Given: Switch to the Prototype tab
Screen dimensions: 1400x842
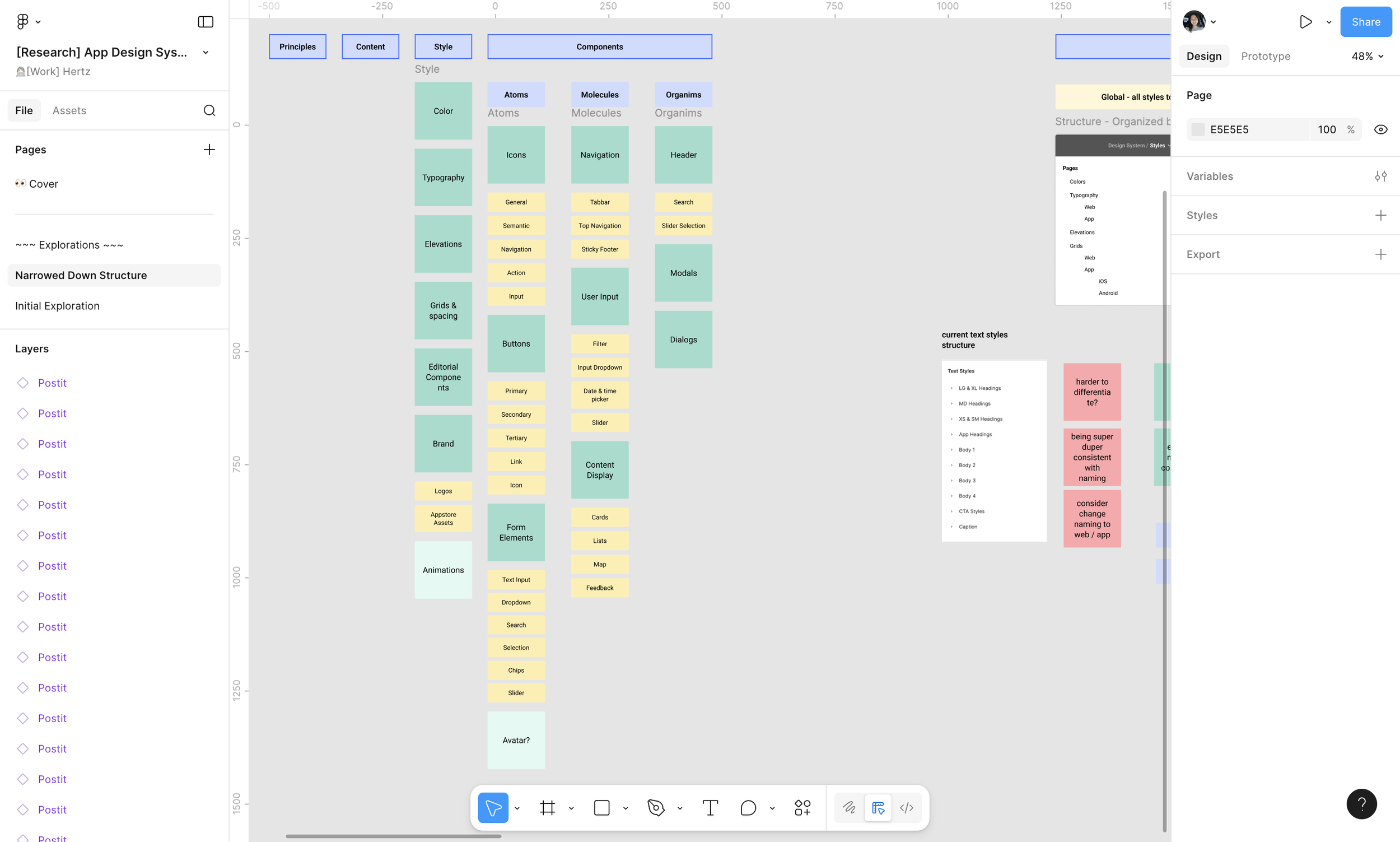Looking at the screenshot, I should click(x=1265, y=56).
